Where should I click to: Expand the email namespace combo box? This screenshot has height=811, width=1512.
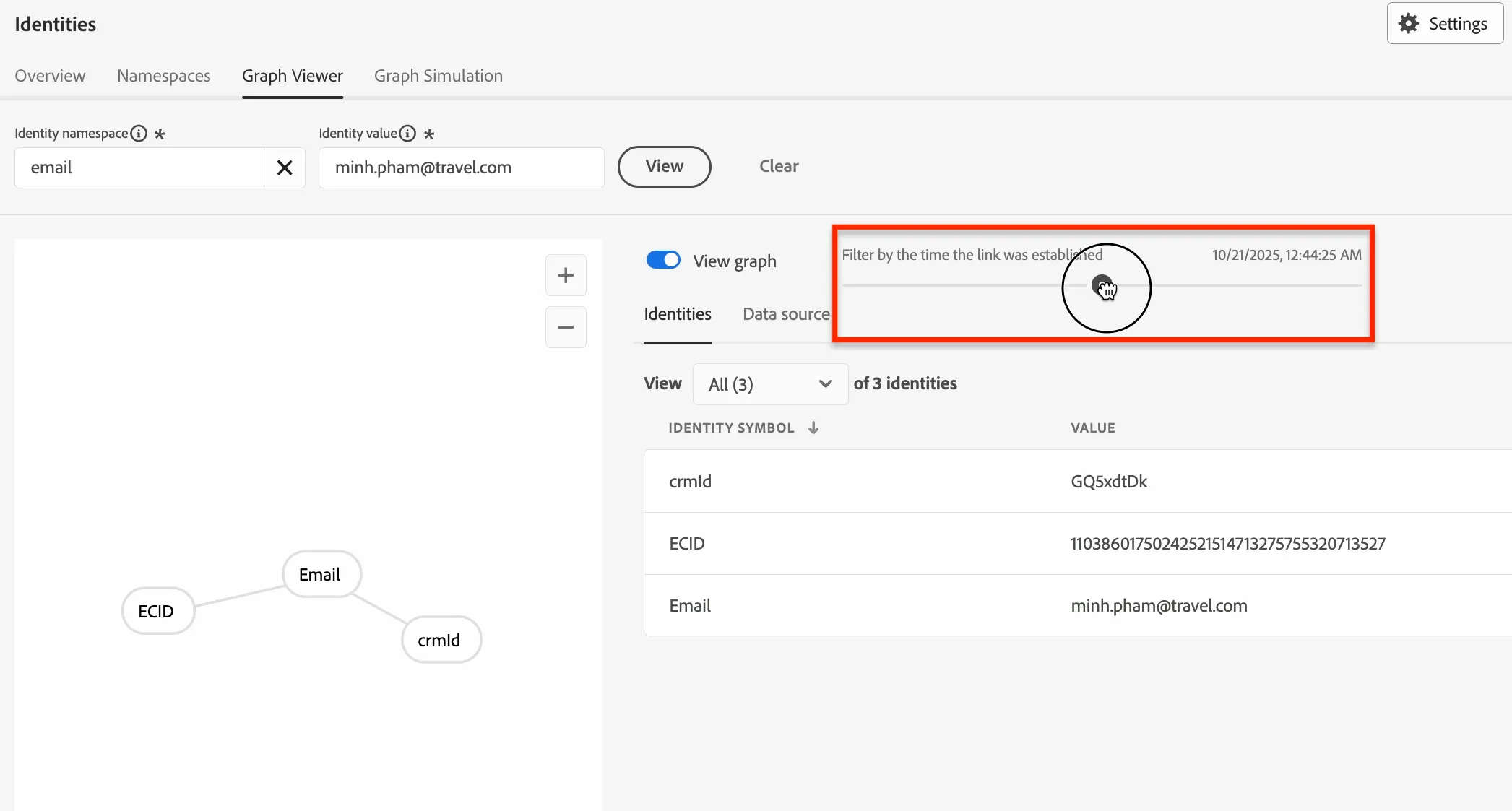[139, 168]
